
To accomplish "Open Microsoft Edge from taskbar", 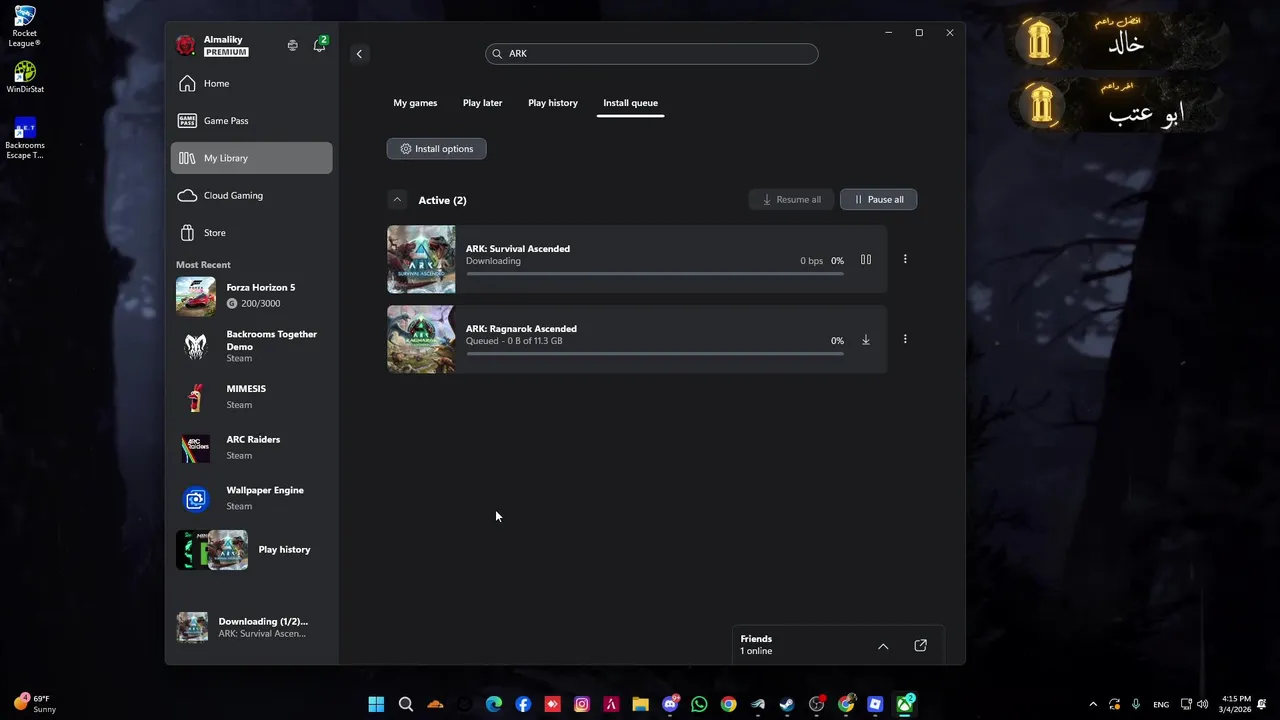I will click(494, 704).
